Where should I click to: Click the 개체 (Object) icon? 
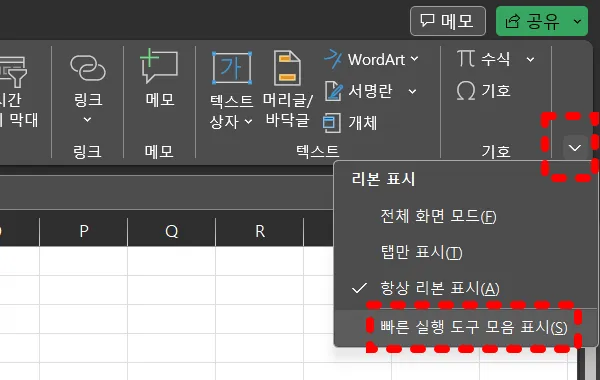point(332,123)
